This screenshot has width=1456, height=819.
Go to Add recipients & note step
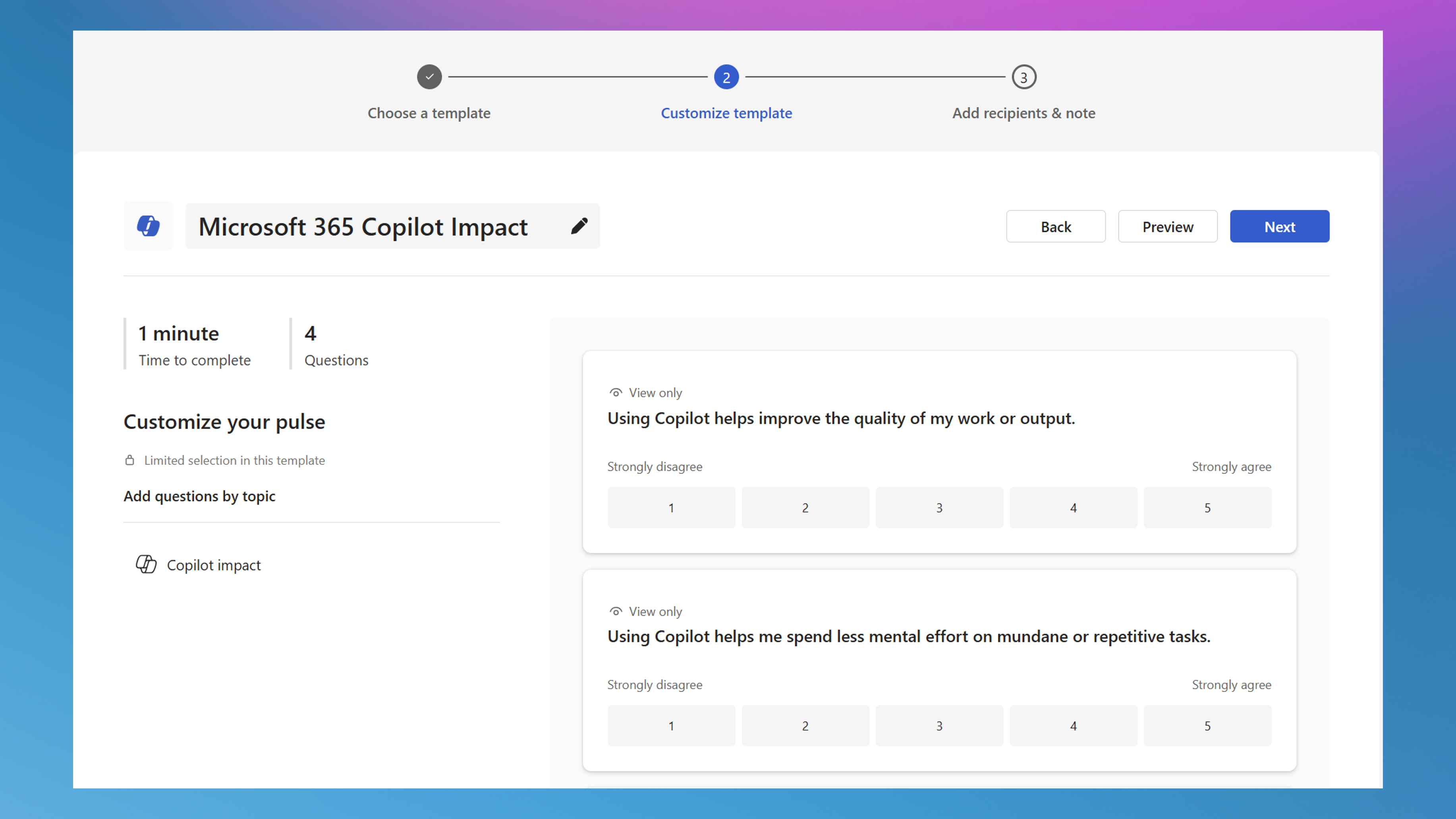[1023, 113]
